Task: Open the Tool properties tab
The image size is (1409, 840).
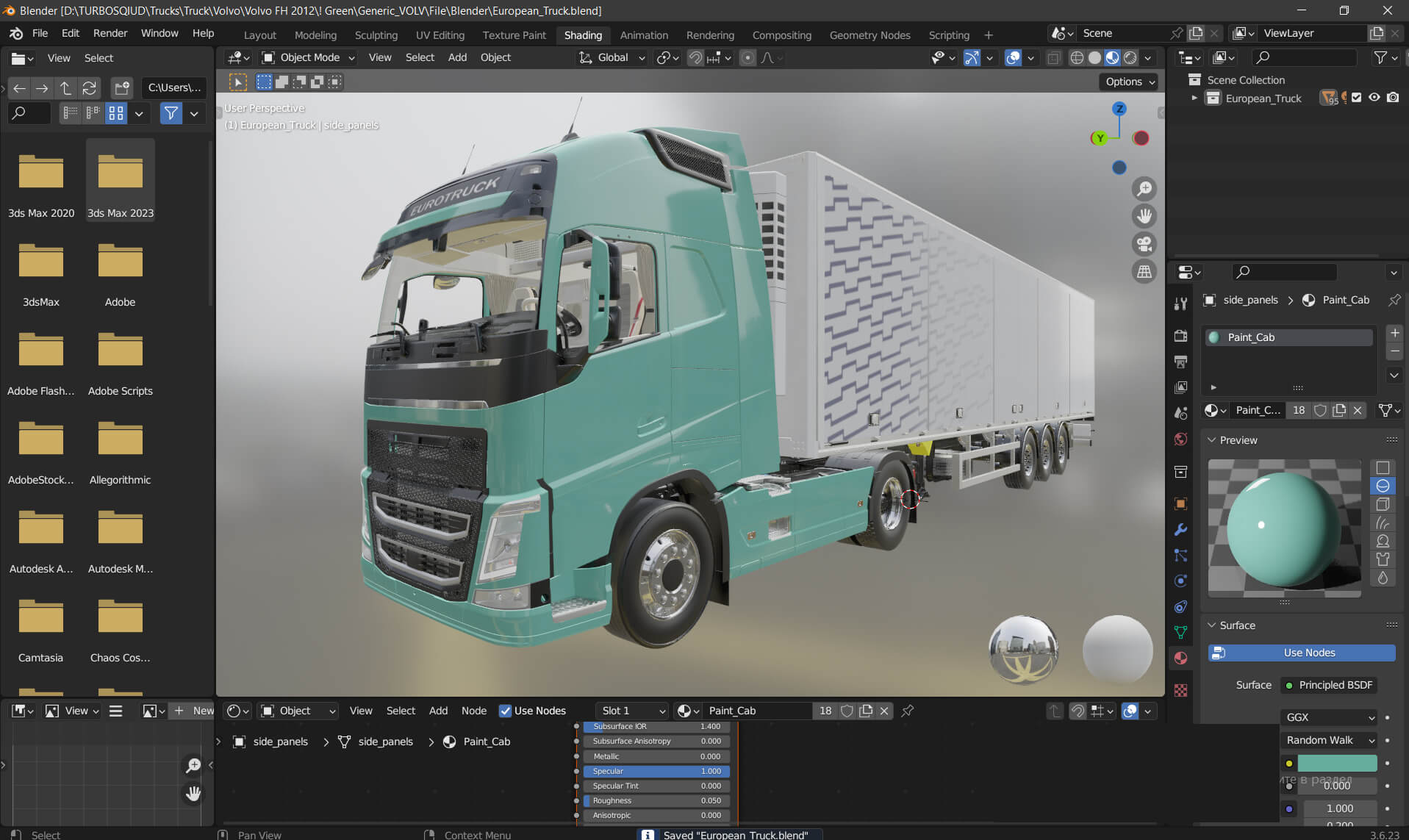Action: click(1180, 304)
